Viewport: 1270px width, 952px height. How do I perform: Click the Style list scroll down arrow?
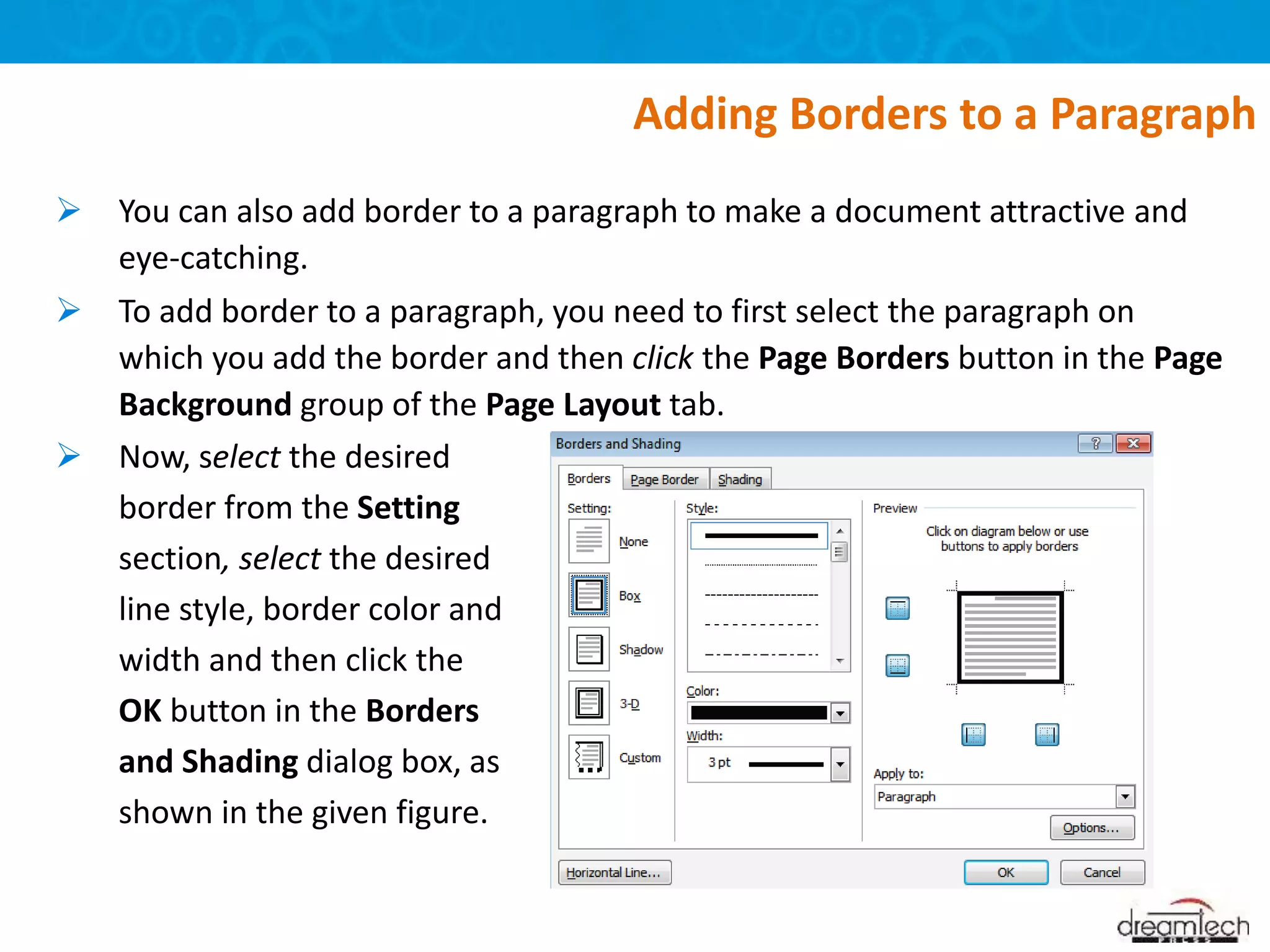point(840,661)
